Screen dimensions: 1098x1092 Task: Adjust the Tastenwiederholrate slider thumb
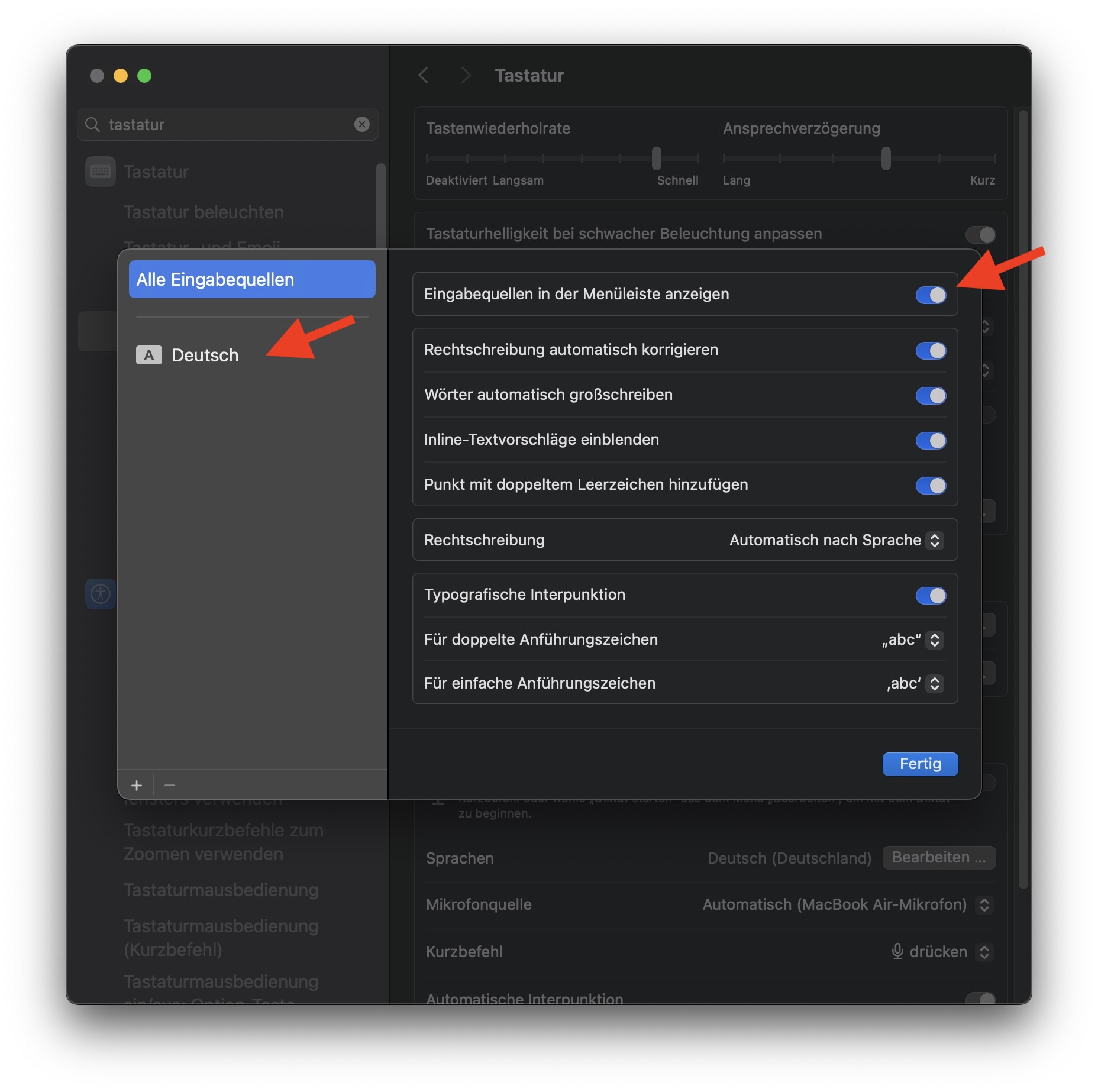(x=656, y=158)
